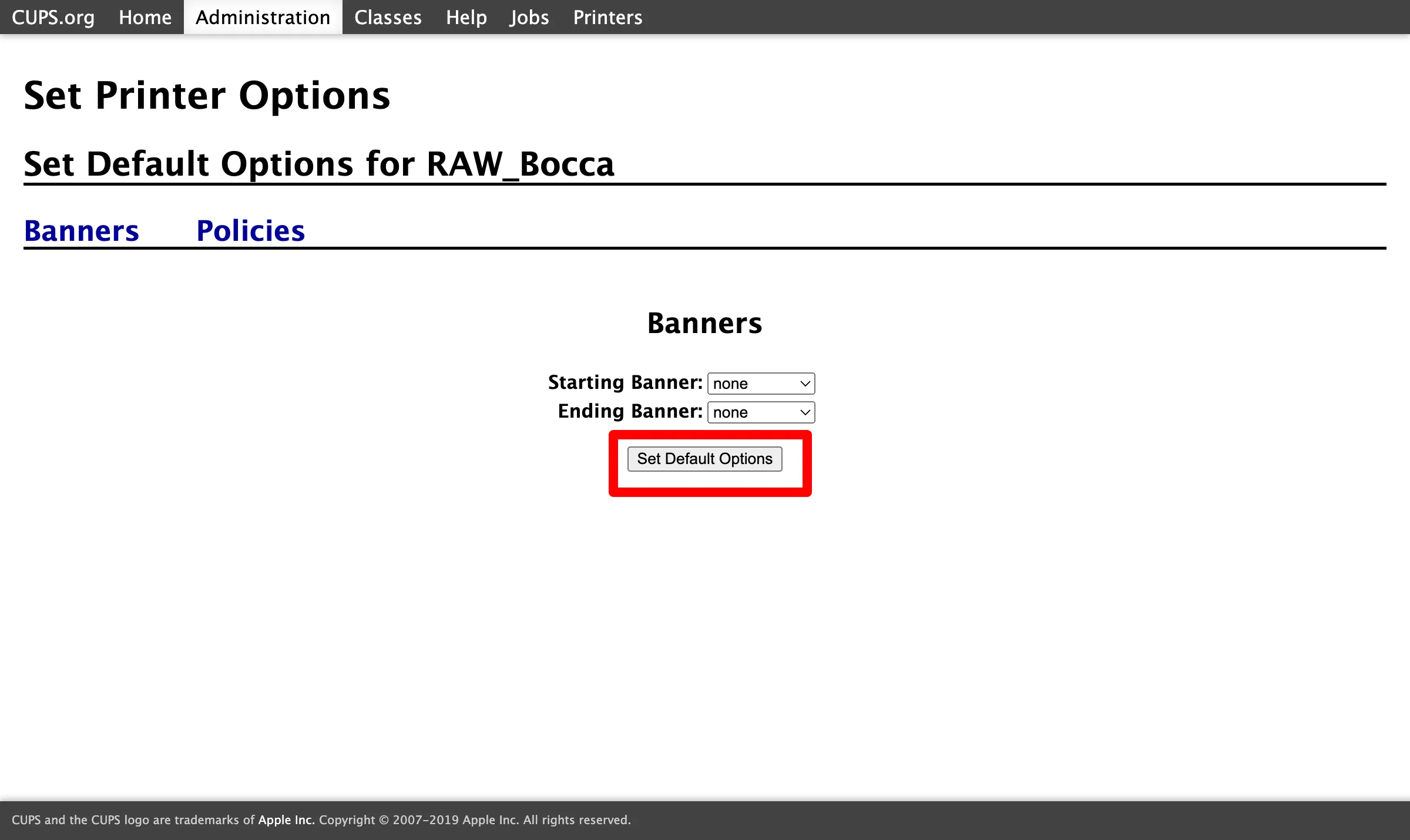Image resolution: width=1410 pixels, height=840 pixels.
Task: Jump to the Banners options link
Action: pyautogui.click(x=82, y=230)
